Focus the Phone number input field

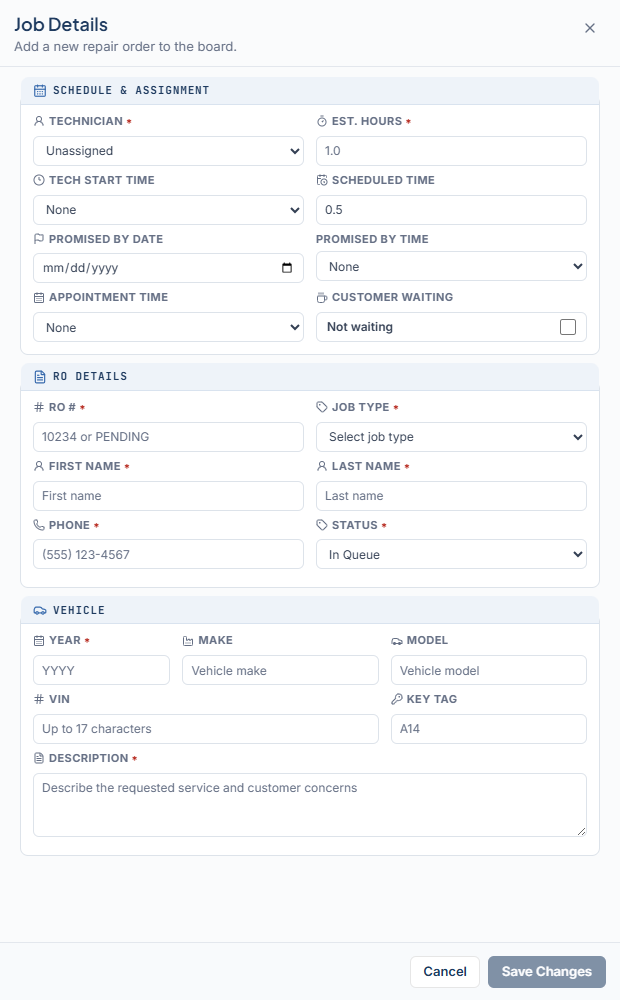(x=168, y=554)
